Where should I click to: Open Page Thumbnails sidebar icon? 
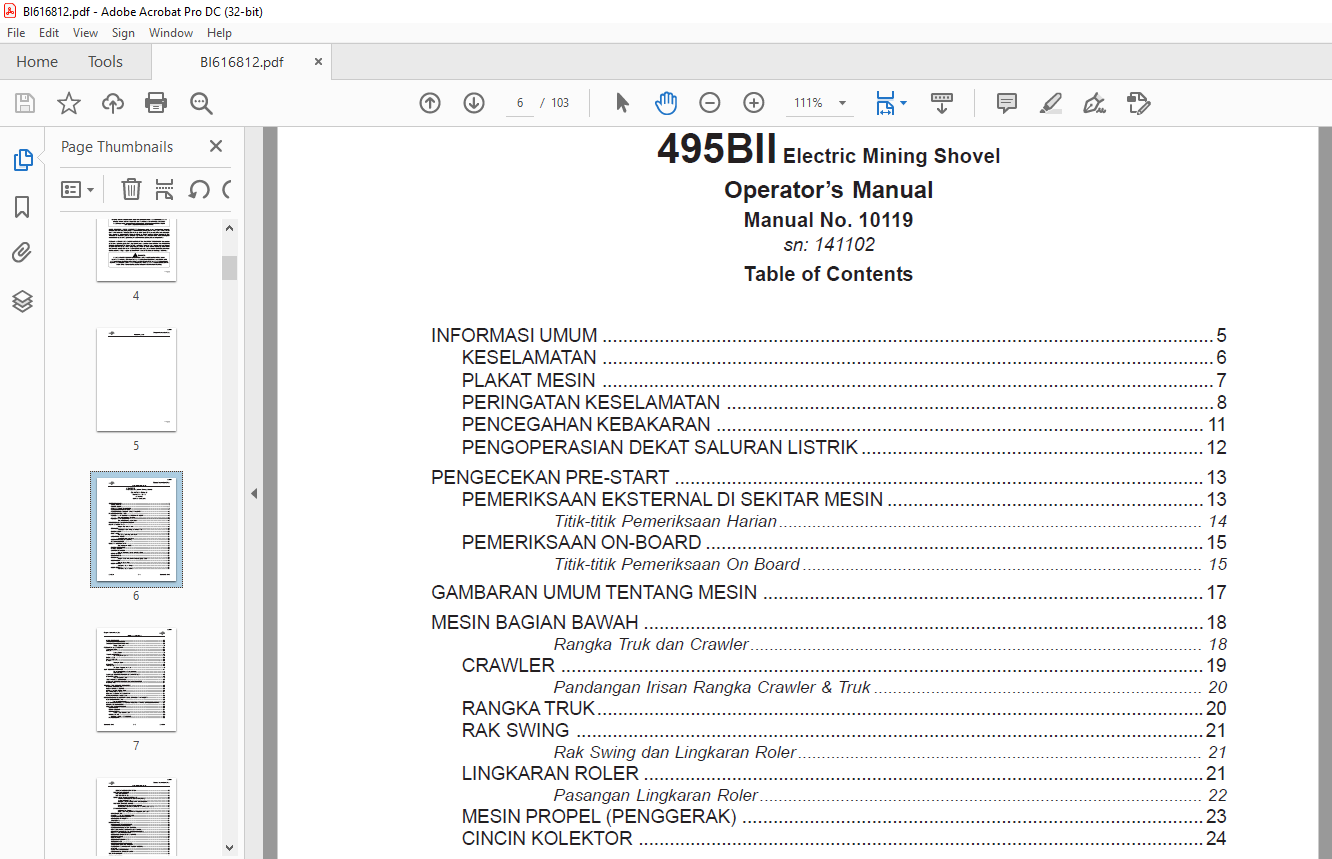click(22, 160)
